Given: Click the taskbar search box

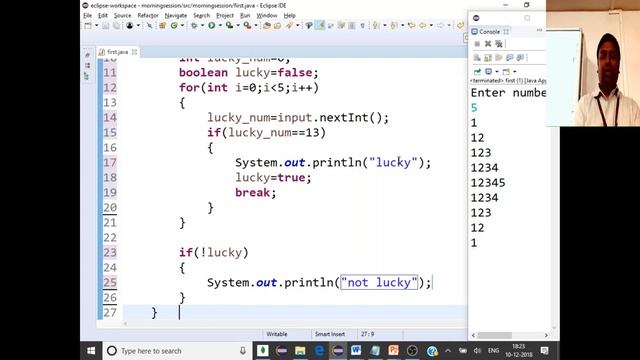Looking at the screenshot, I should click(176, 351).
